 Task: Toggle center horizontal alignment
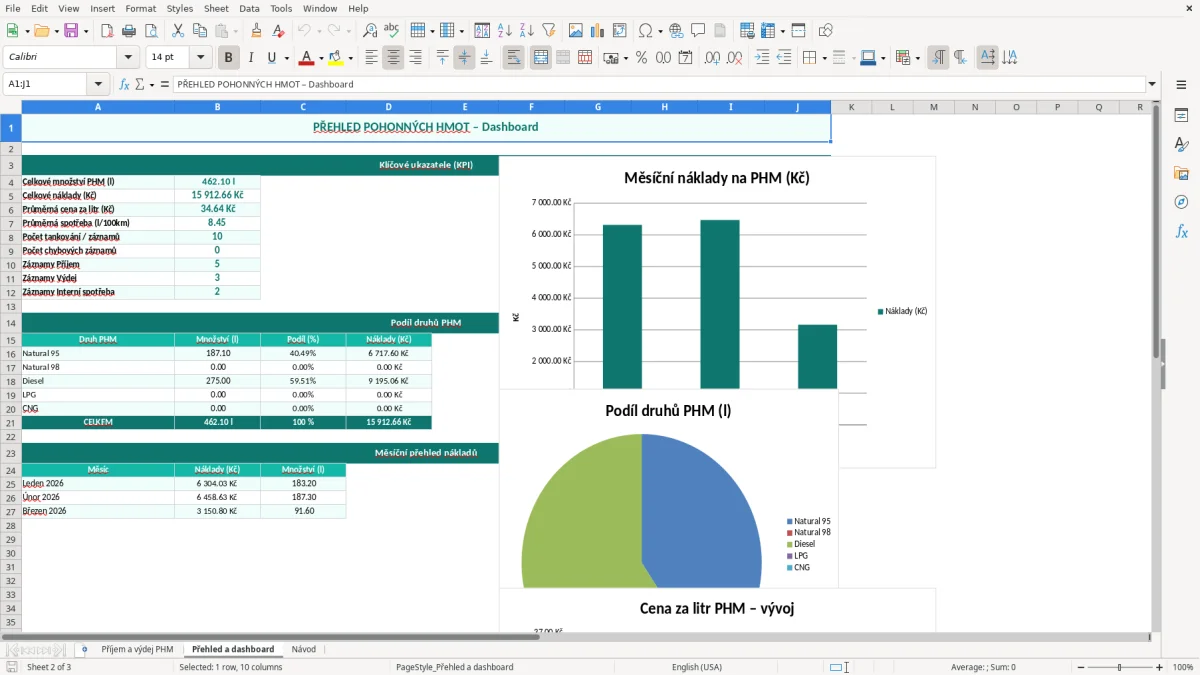tap(393, 58)
